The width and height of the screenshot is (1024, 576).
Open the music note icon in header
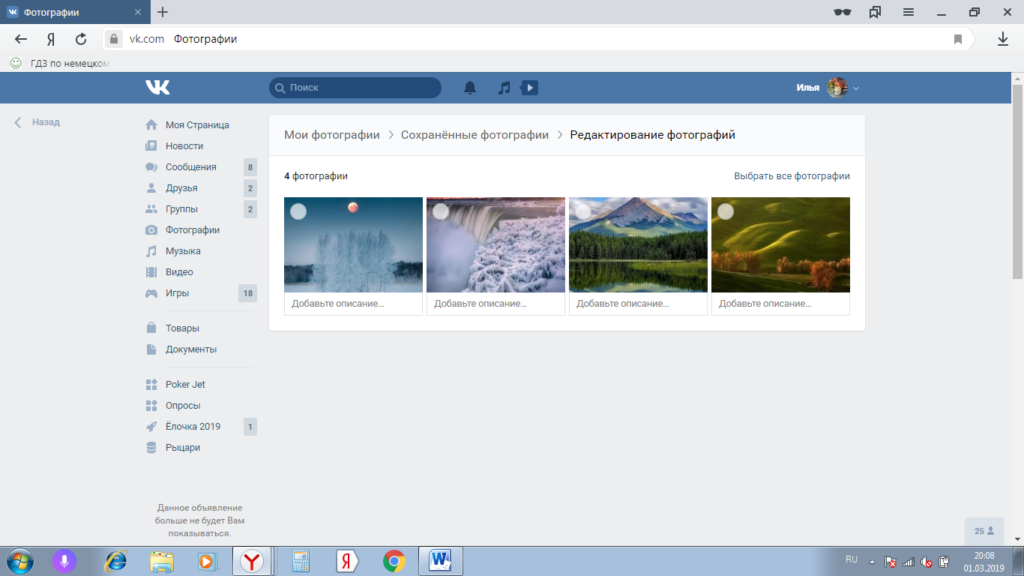(504, 88)
